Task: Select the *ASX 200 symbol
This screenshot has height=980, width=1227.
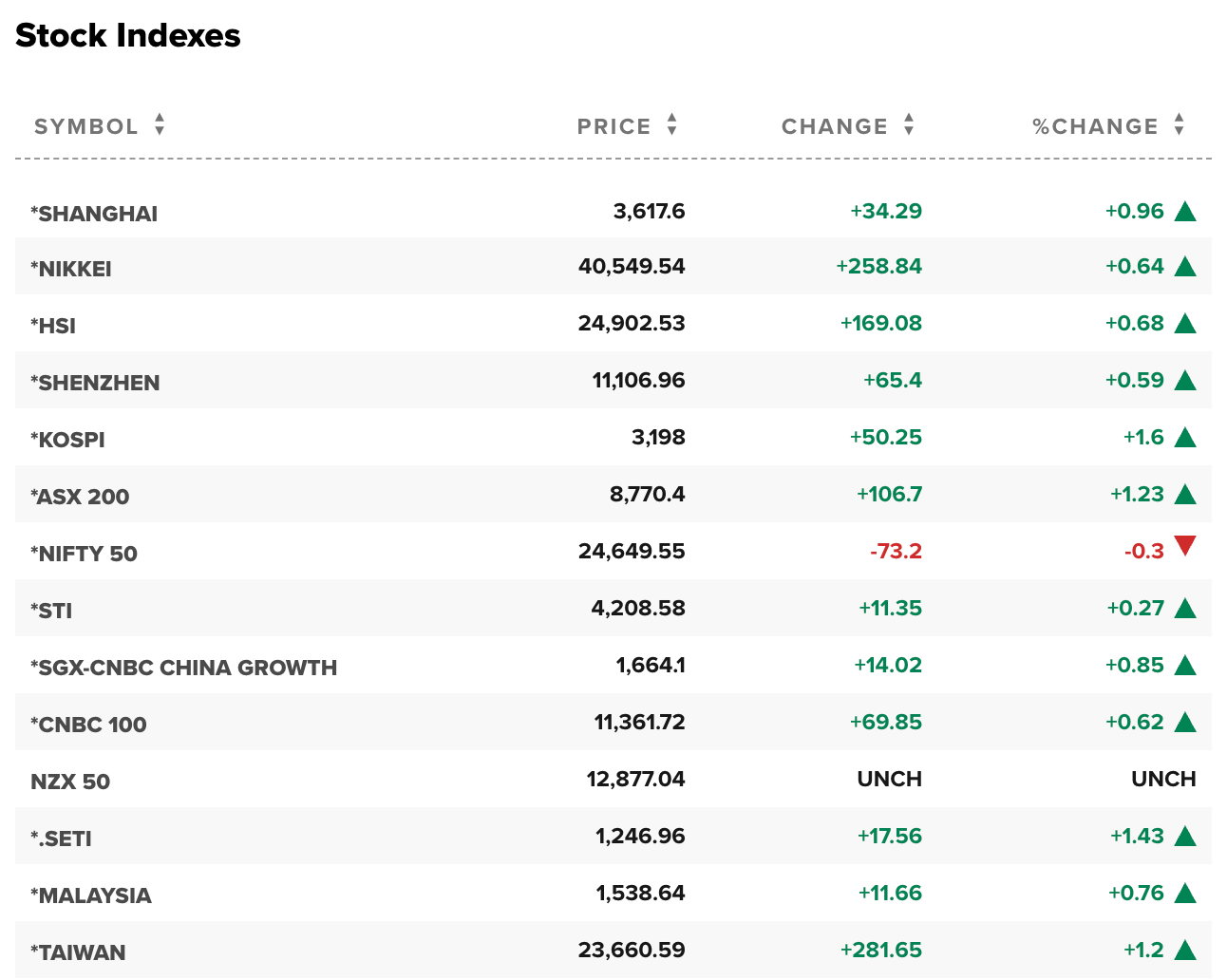Action: coord(80,497)
